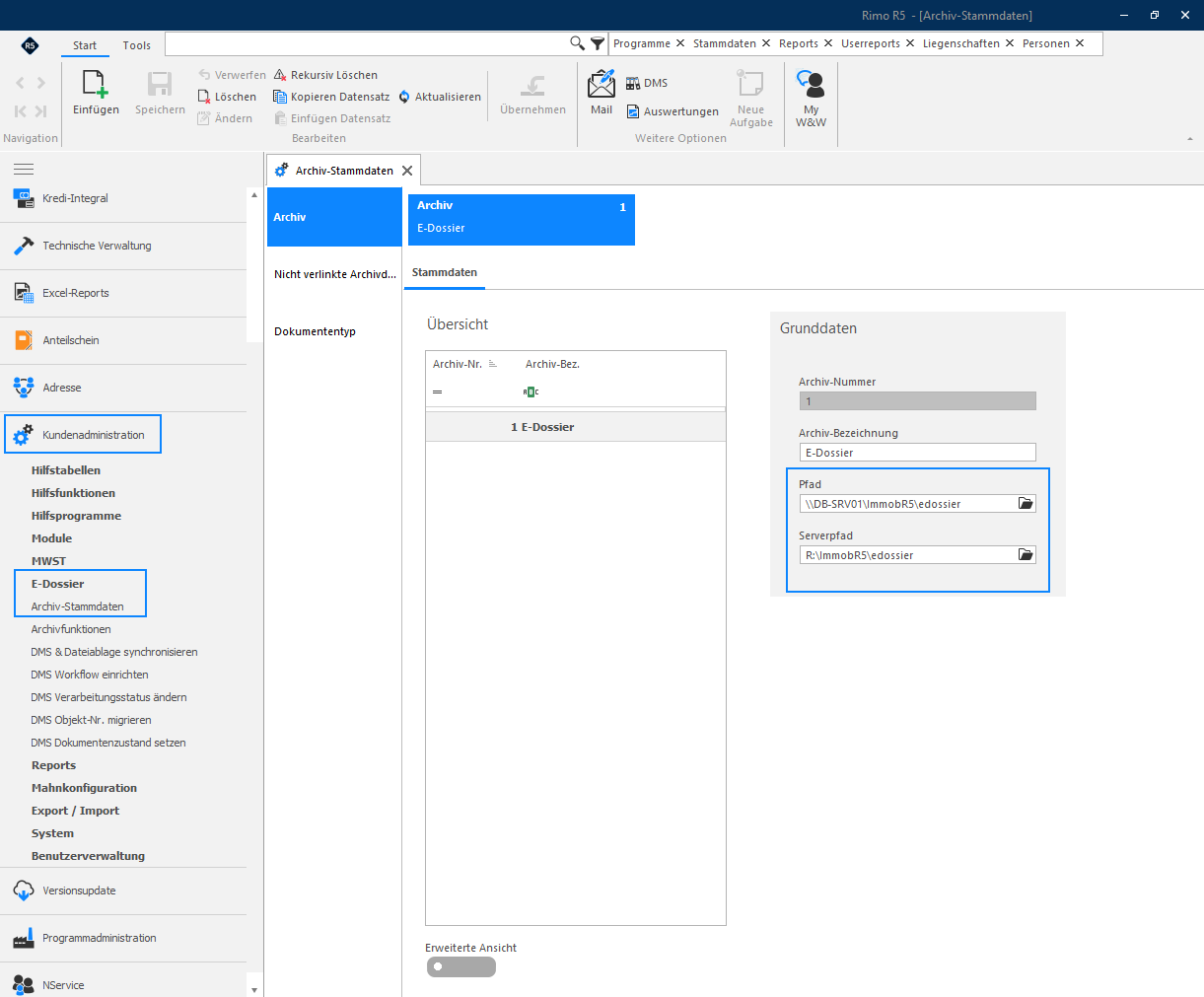Browse folder icon in Pfad field
The width and height of the screenshot is (1204, 997).
pyautogui.click(x=1026, y=503)
